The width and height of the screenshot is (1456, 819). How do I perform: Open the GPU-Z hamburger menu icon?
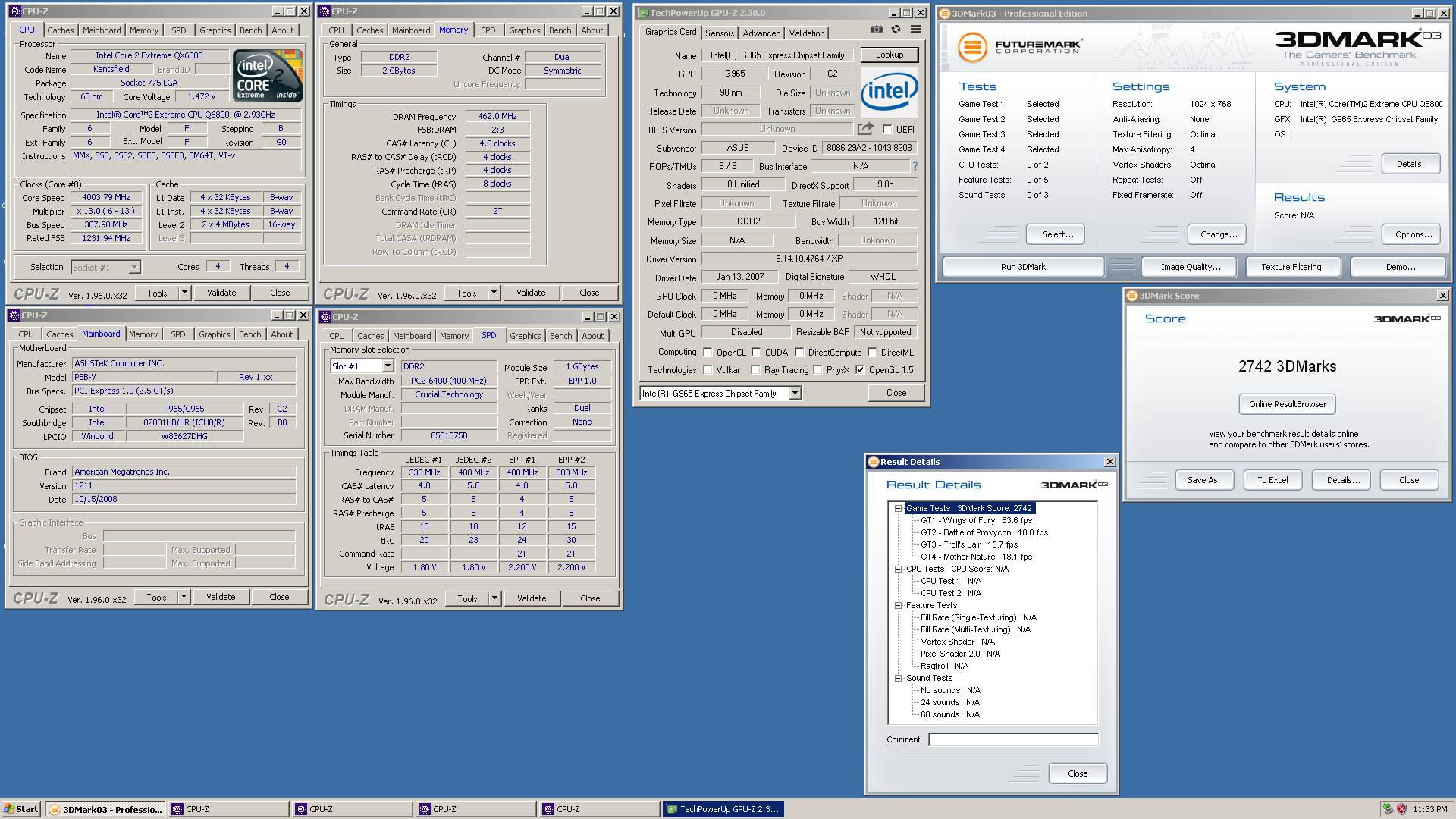pyautogui.click(x=915, y=30)
